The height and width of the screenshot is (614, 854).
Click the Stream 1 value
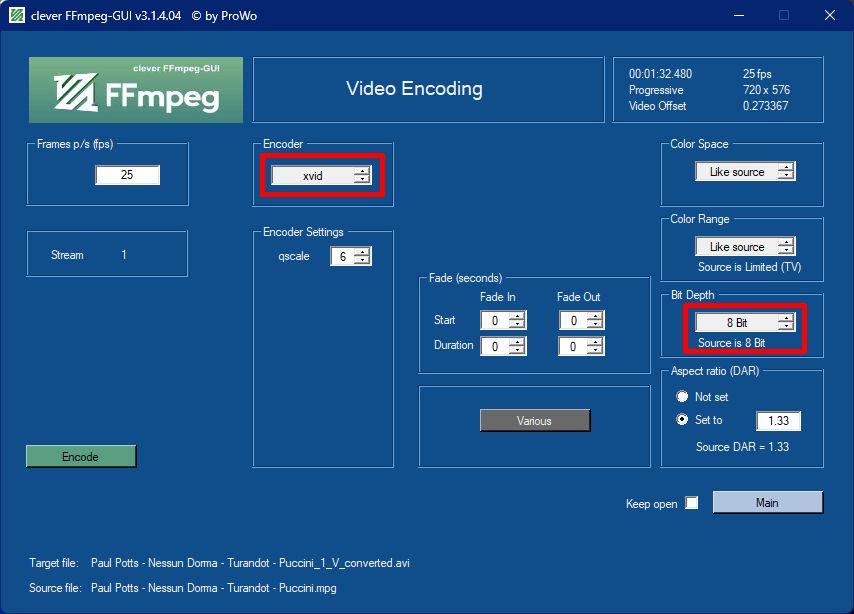(124, 254)
